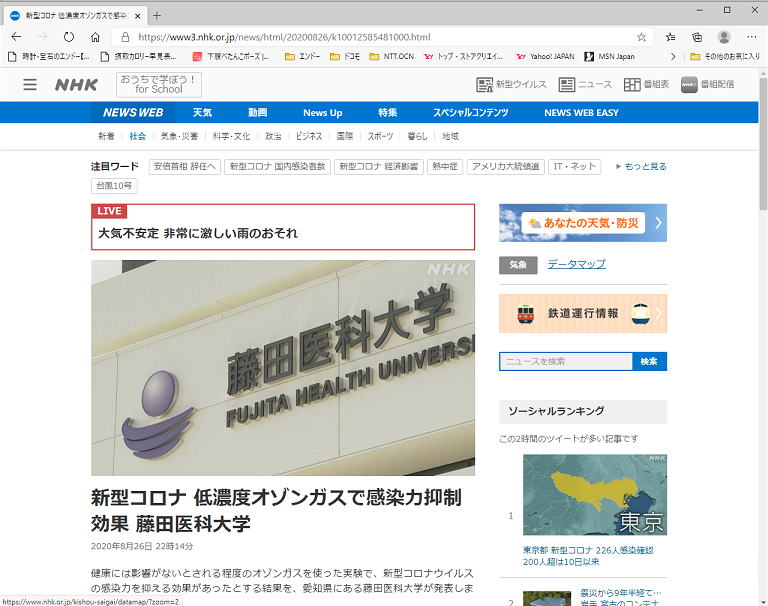Open NTT.OCN bookmark folder

[392, 57]
